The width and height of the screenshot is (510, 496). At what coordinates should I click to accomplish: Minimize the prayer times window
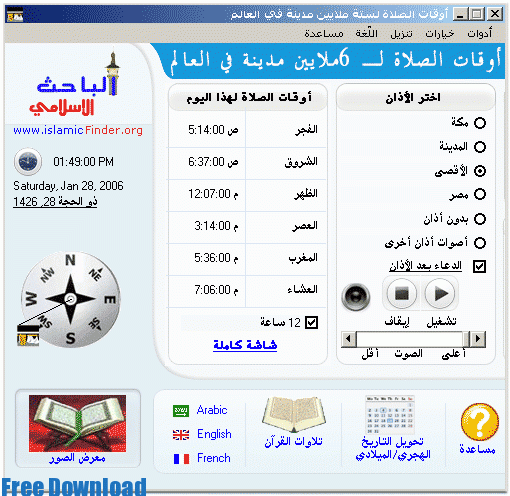tap(460, 14)
